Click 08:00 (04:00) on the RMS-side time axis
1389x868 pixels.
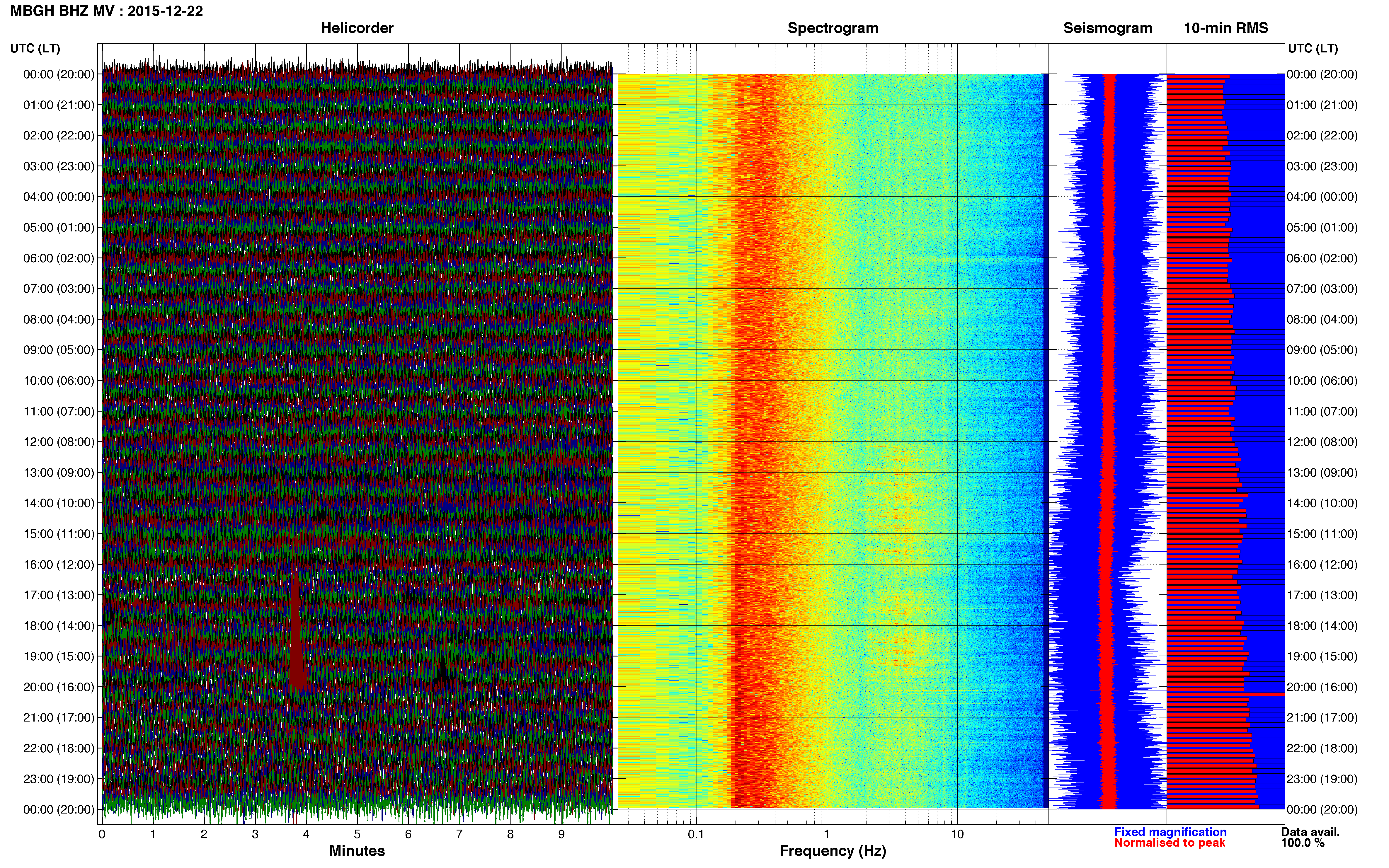(x=1322, y=319)
